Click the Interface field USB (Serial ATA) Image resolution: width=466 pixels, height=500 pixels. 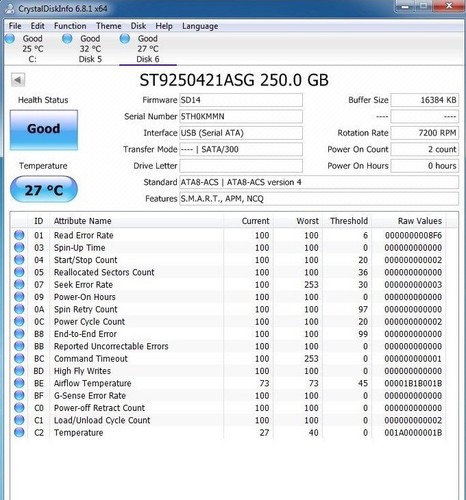241,133
